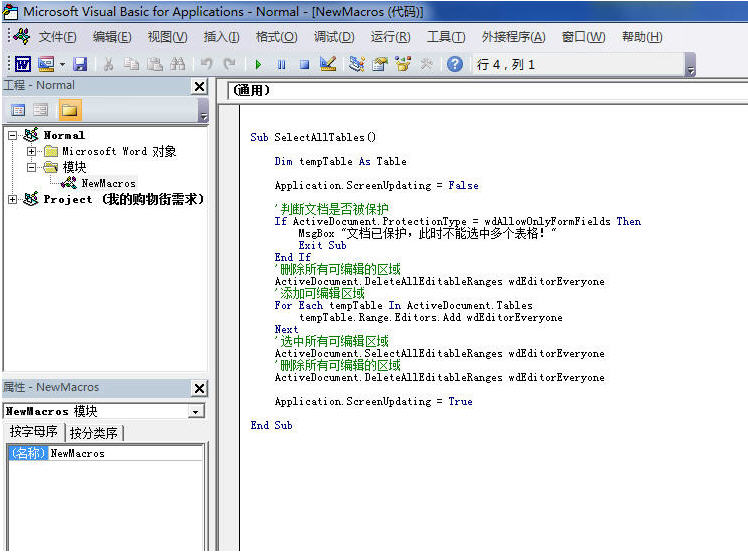Toggle Folders view in project panel
This screenshot has height=554, width=748.
click(x=69, y=110)
